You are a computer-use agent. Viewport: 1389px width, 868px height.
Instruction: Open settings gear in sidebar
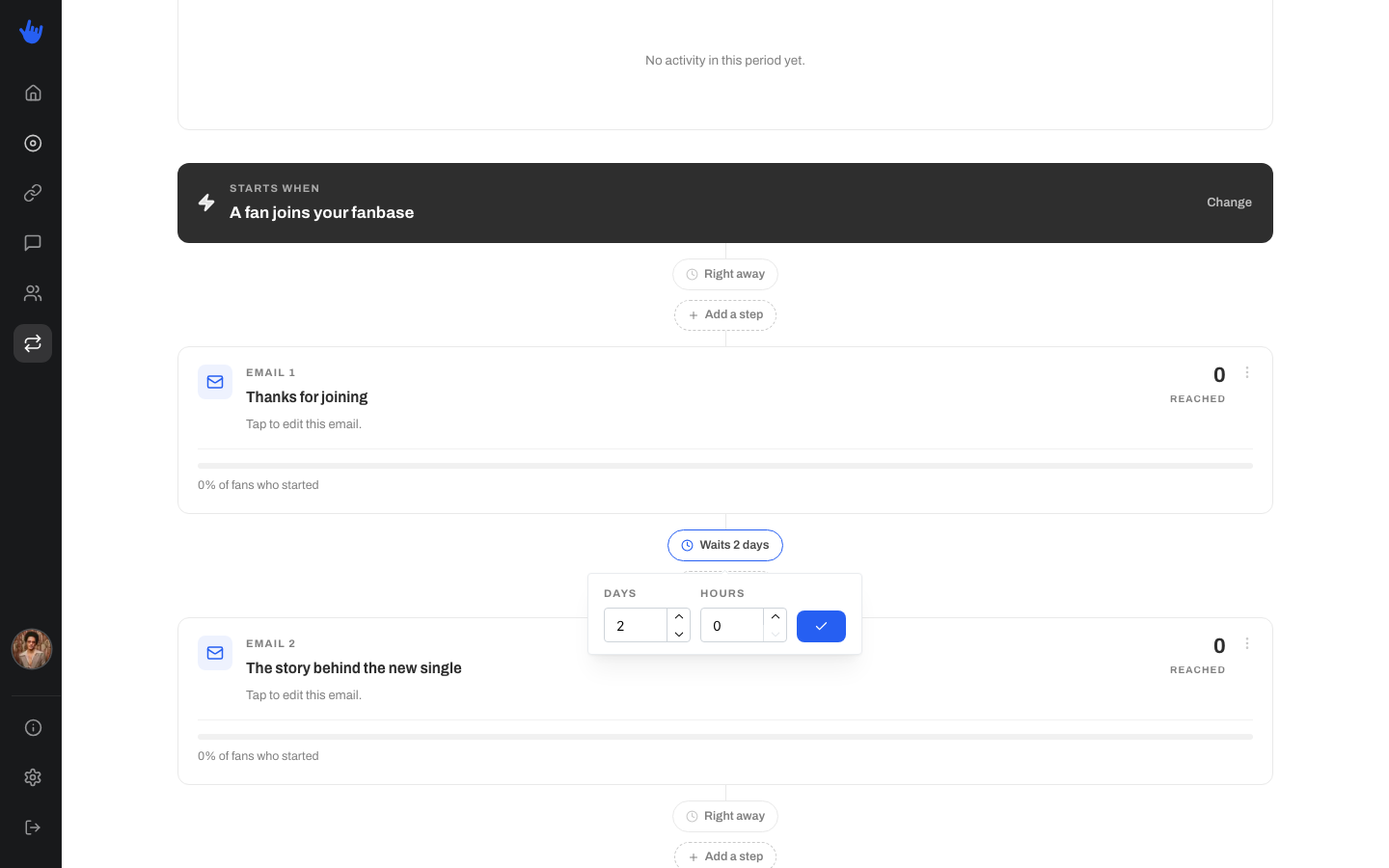33,777
